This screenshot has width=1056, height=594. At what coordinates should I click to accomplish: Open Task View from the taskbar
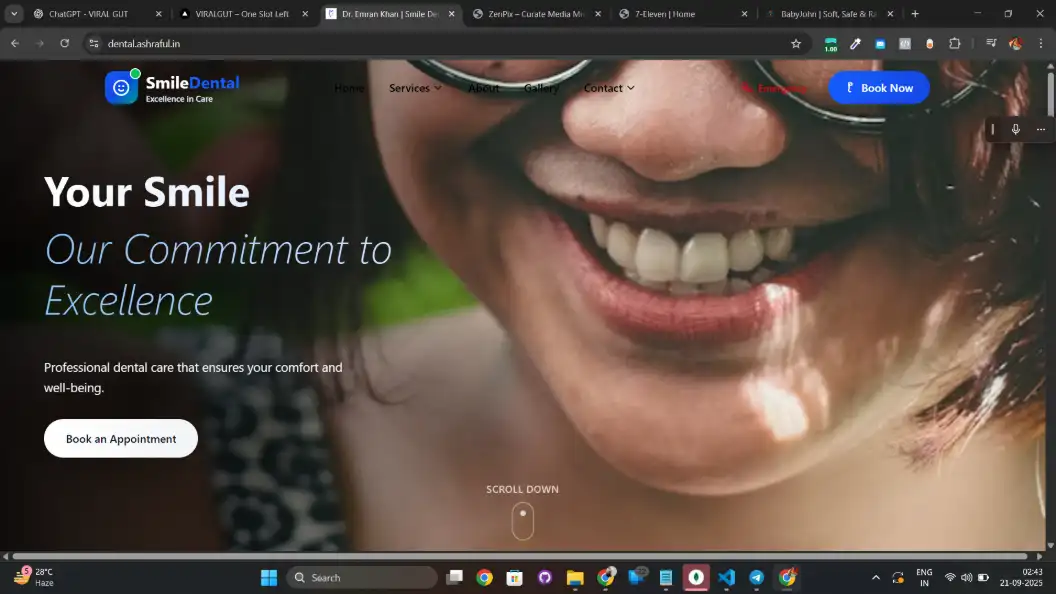click(455, 578)
